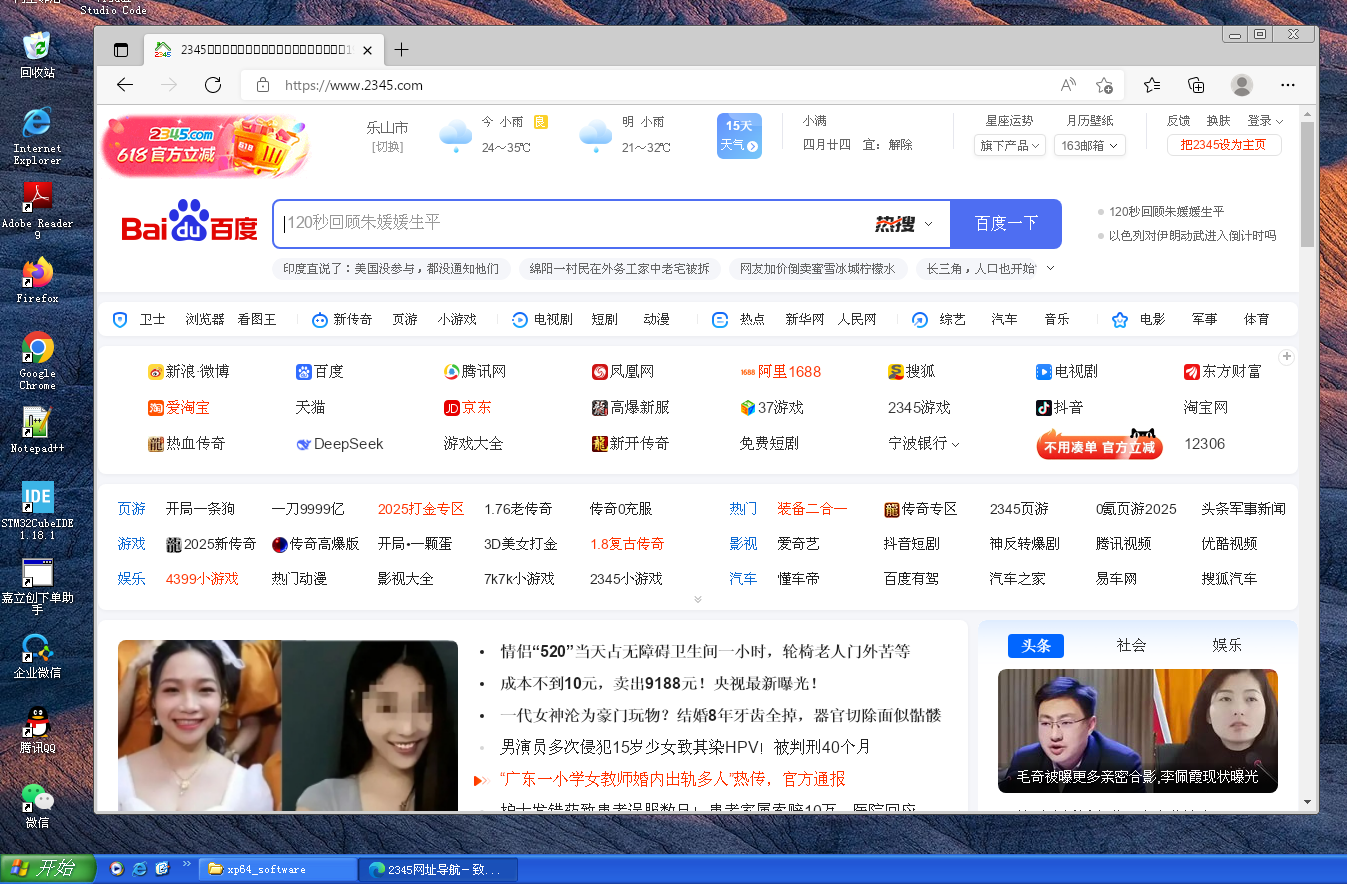
Task: Click the page vertical scrollbar thumb
Action: click(x=1307, y=184)
